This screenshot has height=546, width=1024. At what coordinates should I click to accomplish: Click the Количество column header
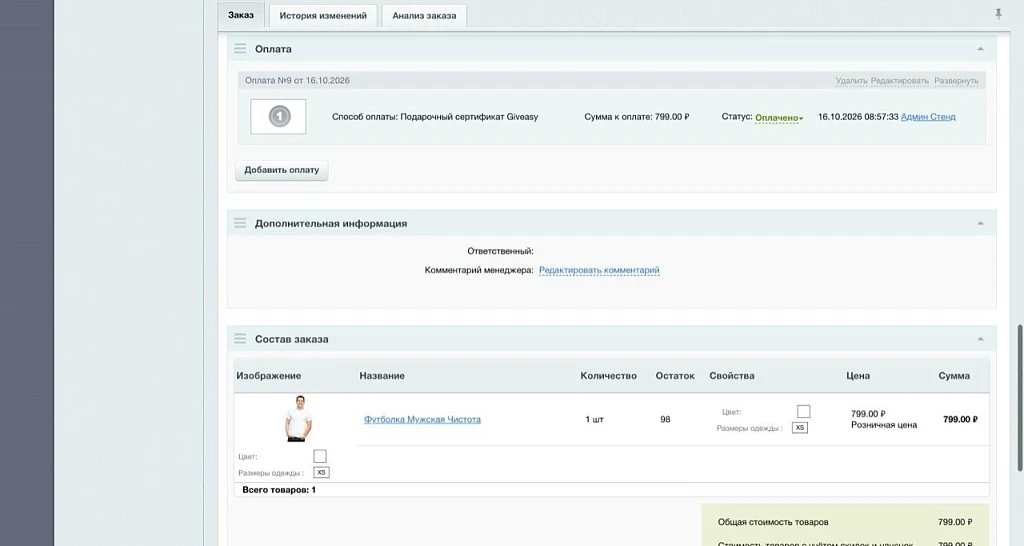(608, 376)
